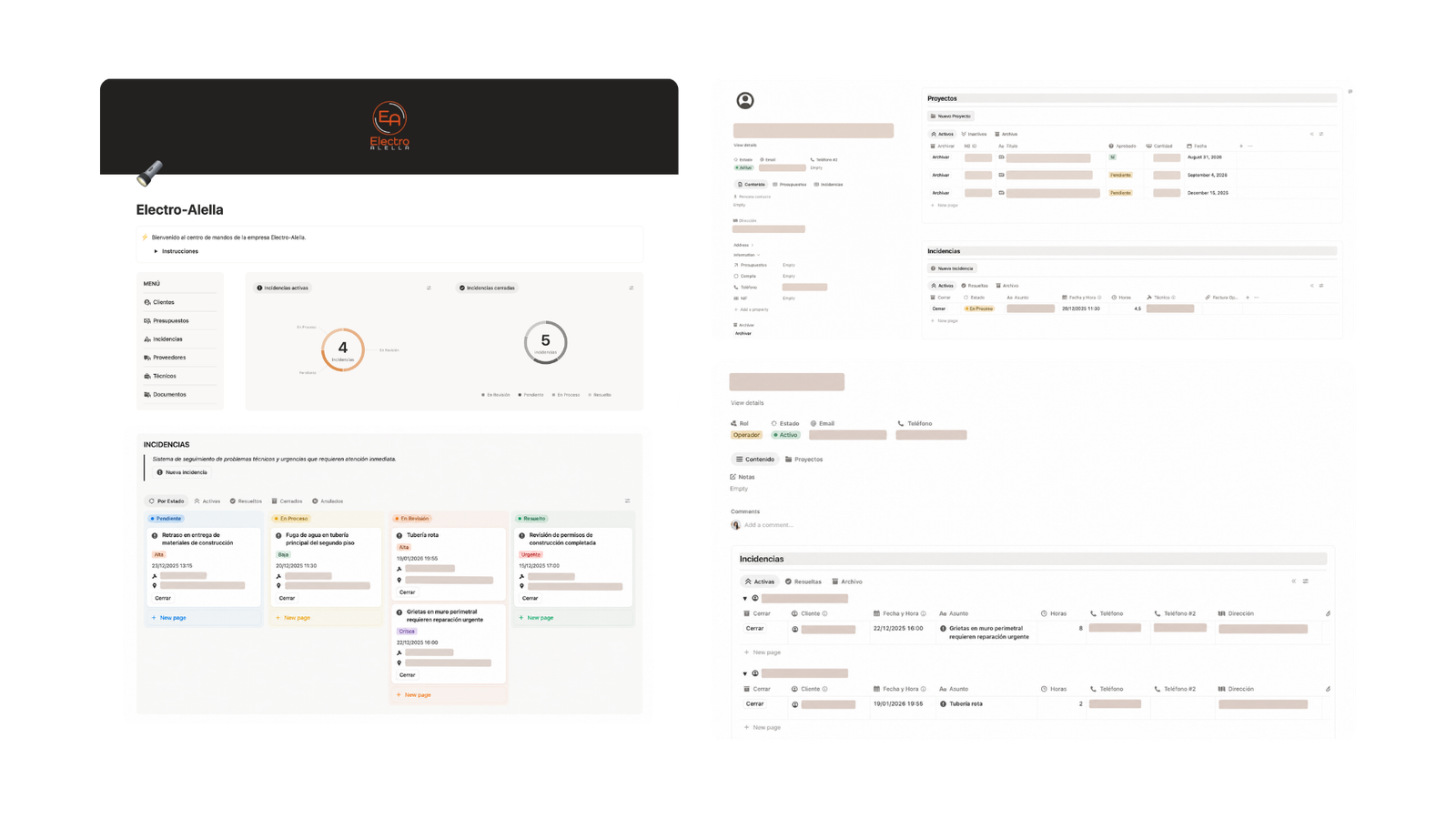Click the Electro Alella logo in the cover
Screen dimensions: 1456x819
click(x=389, y=126)
